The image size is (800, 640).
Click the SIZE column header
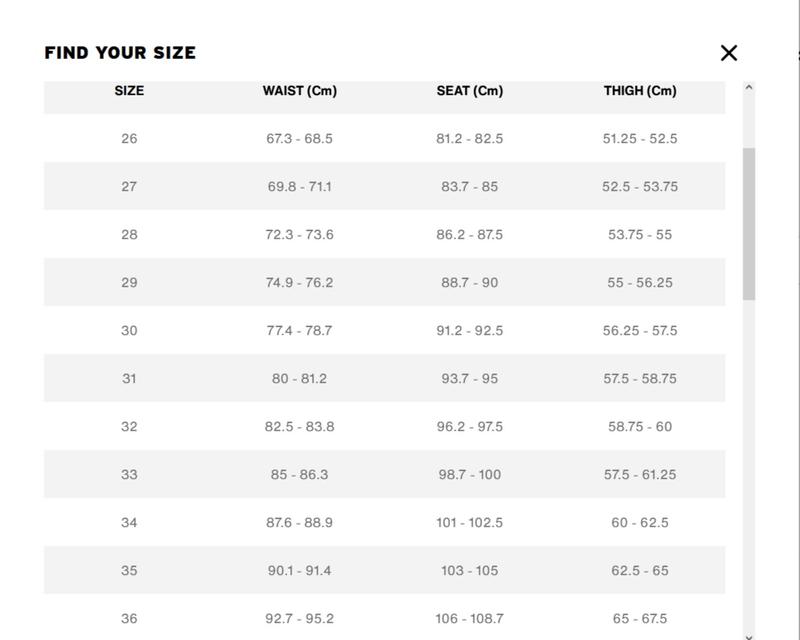(129, 91)
